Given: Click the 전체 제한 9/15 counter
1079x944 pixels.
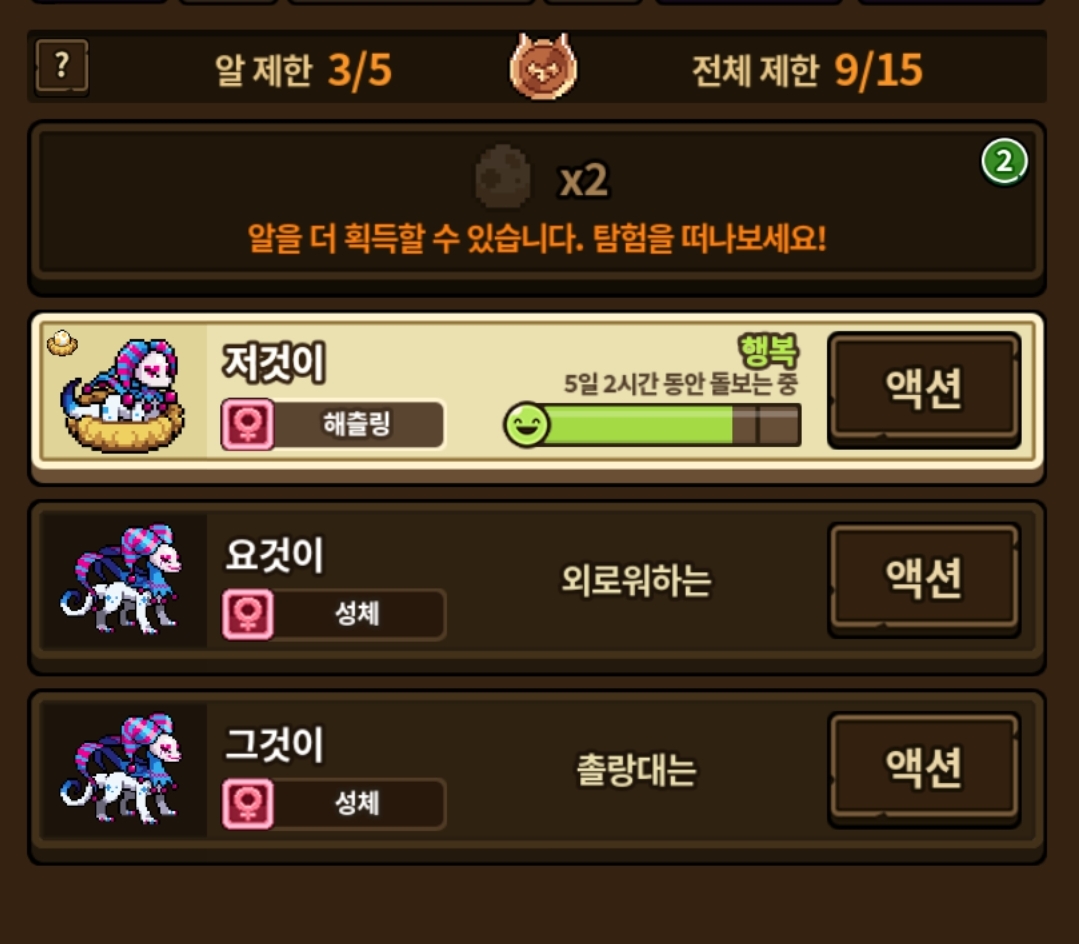Looking at the screenshot, I should tap(806, 69).
